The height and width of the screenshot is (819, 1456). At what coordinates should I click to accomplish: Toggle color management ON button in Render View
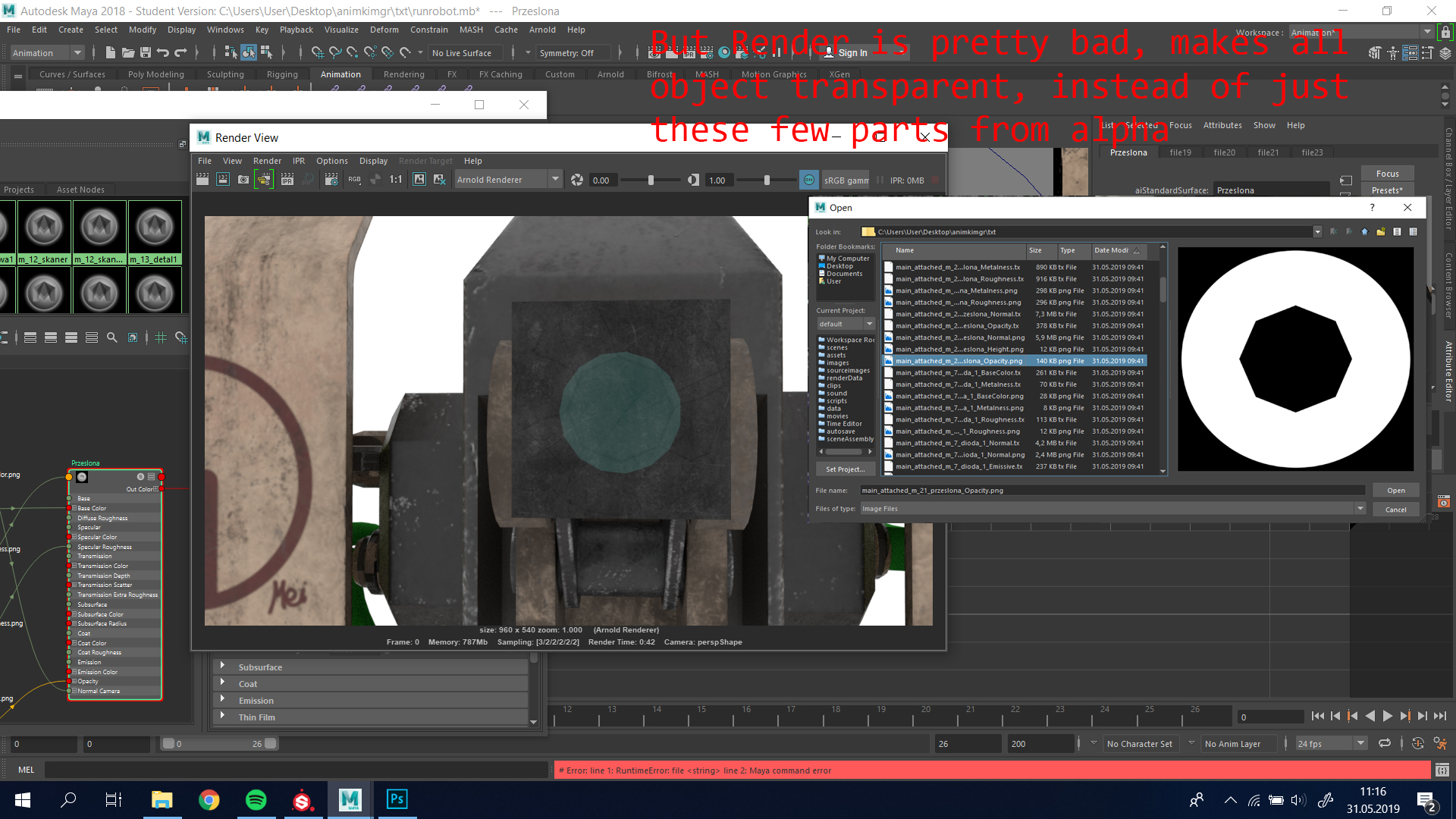point(808,180)
